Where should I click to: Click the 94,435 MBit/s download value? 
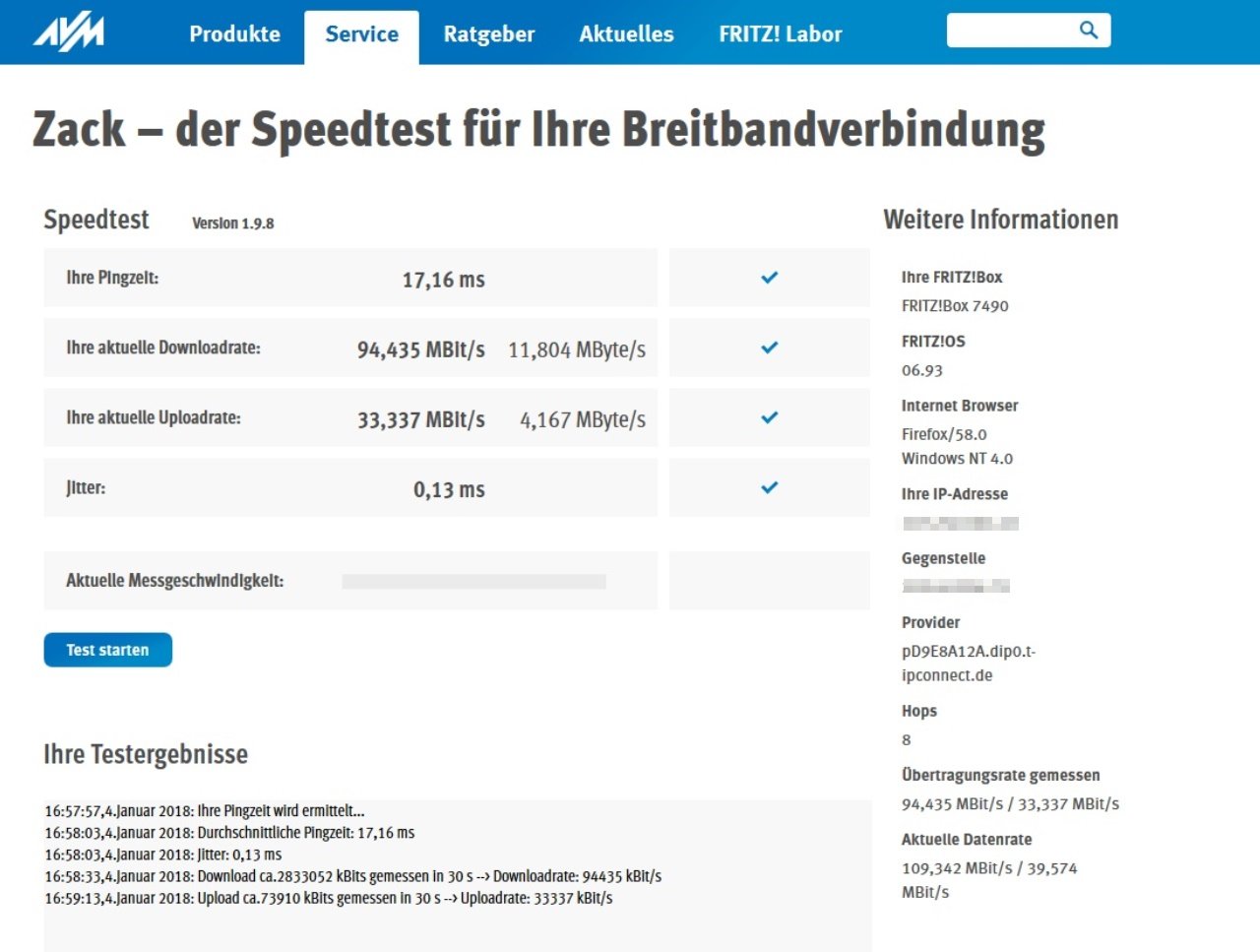click(x=421, y=349)
